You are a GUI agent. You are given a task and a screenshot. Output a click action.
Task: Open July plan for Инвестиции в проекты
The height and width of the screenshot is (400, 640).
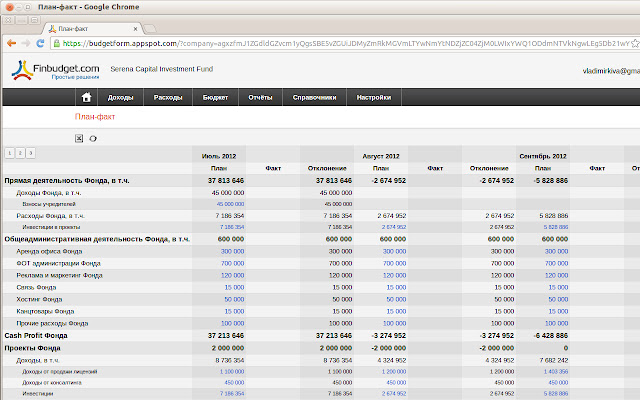232,227
